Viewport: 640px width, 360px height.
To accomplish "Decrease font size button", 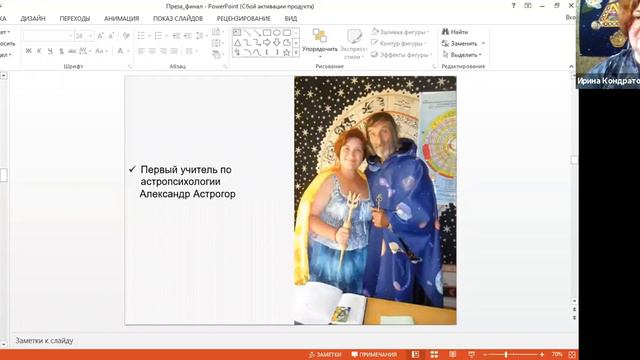I will click(x=111, y=36).
